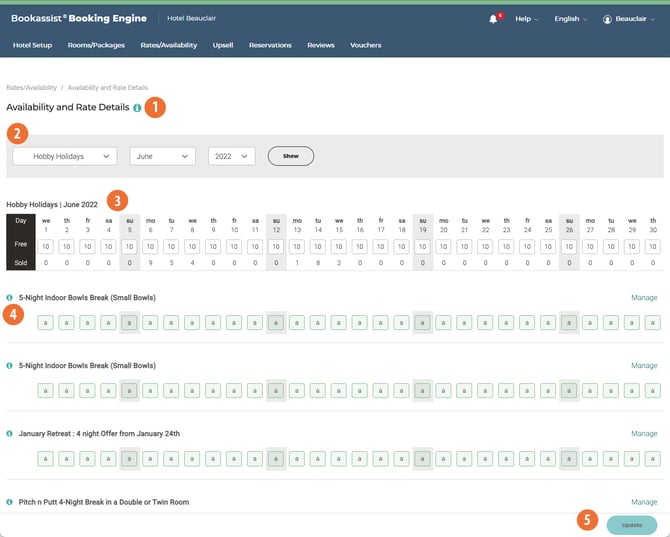This screenshot has width=670, height=537.
Task: Click orange step marker number 3
Action: [118, 200]
